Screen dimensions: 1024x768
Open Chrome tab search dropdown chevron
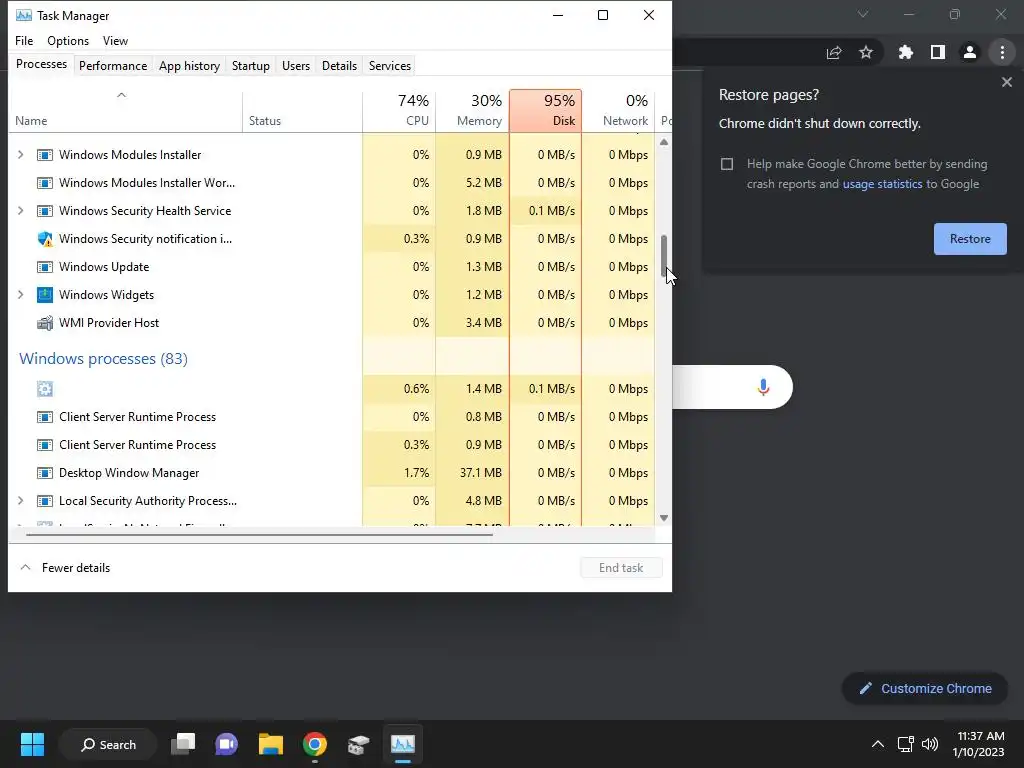[x=863, y=14]
